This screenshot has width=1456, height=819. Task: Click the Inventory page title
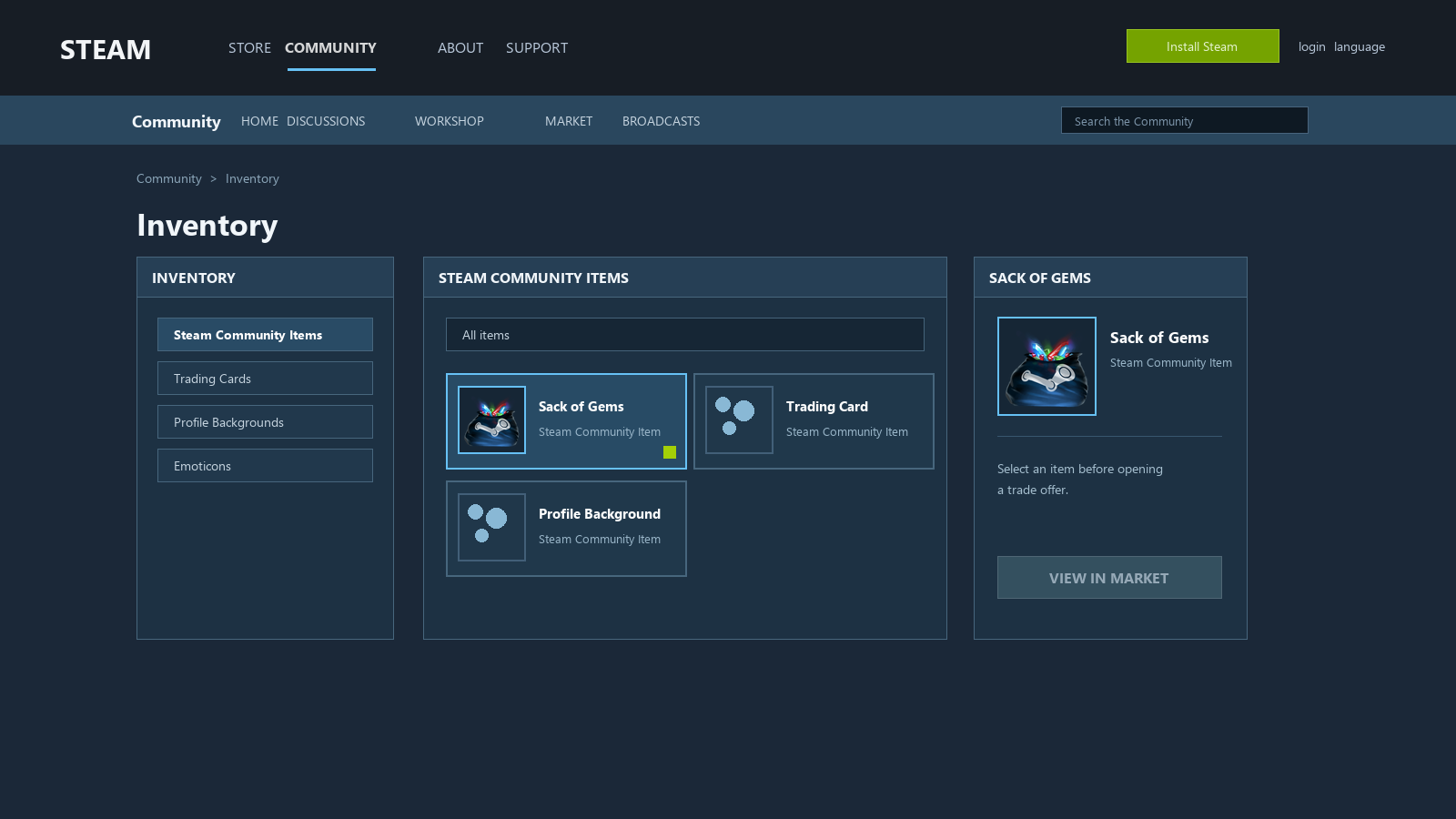[207, 225]
